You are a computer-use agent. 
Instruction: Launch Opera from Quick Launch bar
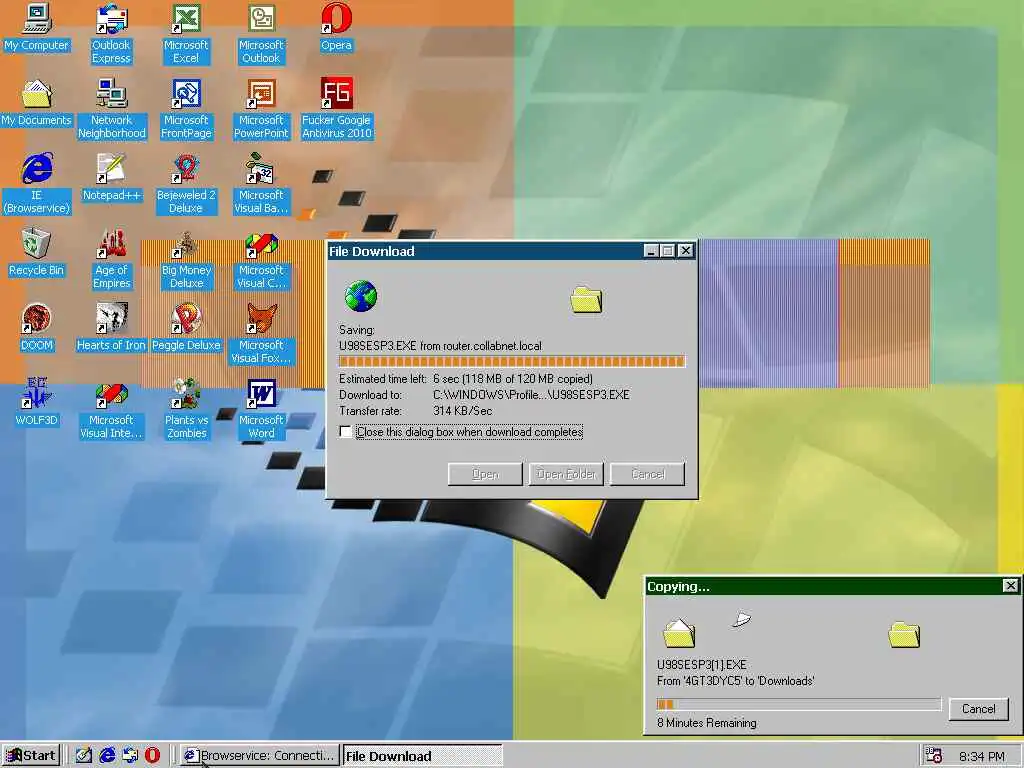[x=152, y=756]
